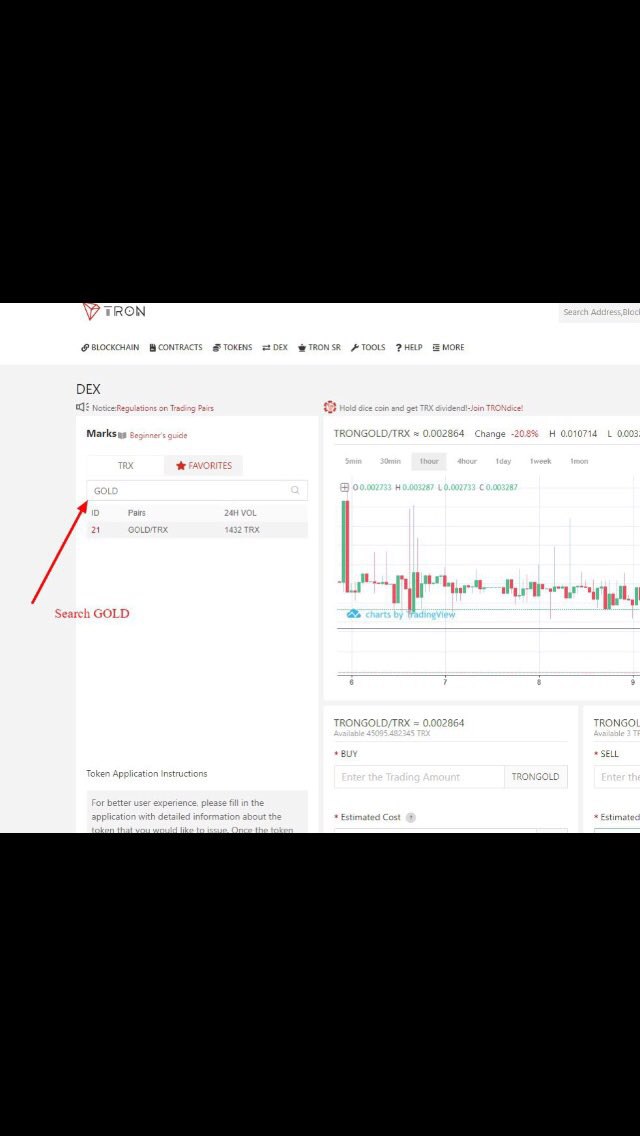Open the MORE menu
Image resolution: width=640 pixels, height=1136 pixels.
(448, 348)
